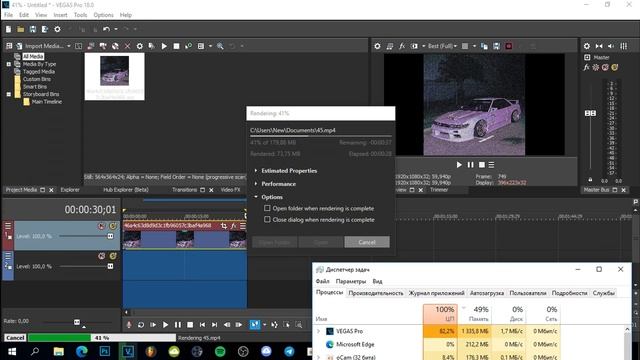Click the dim output speaker icon

(x=611, y=46)
